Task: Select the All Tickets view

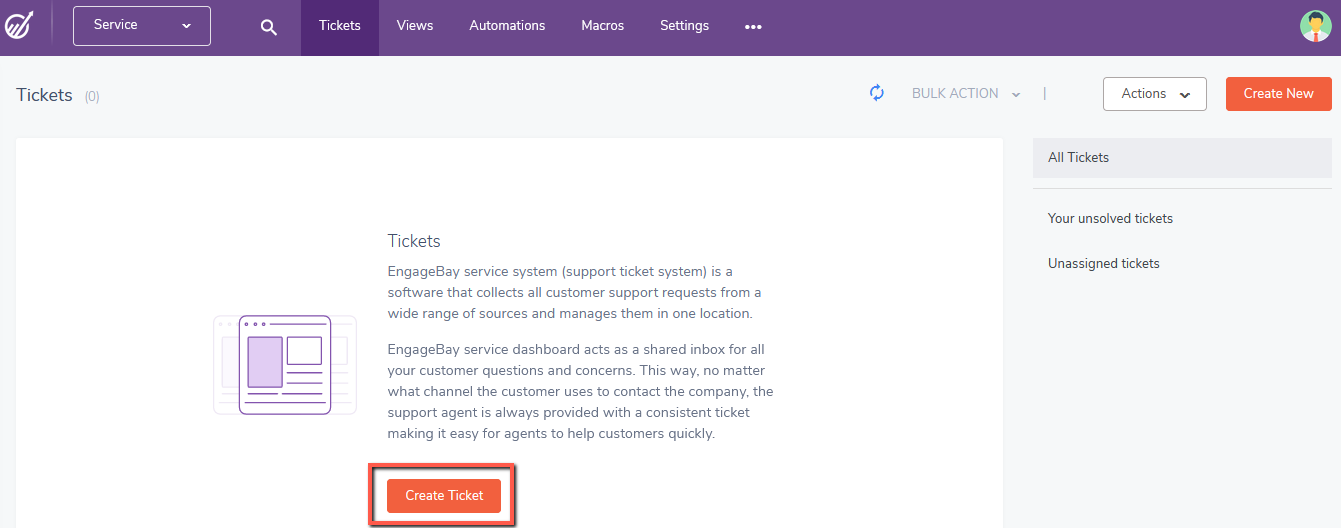Action: point(1182,158)
